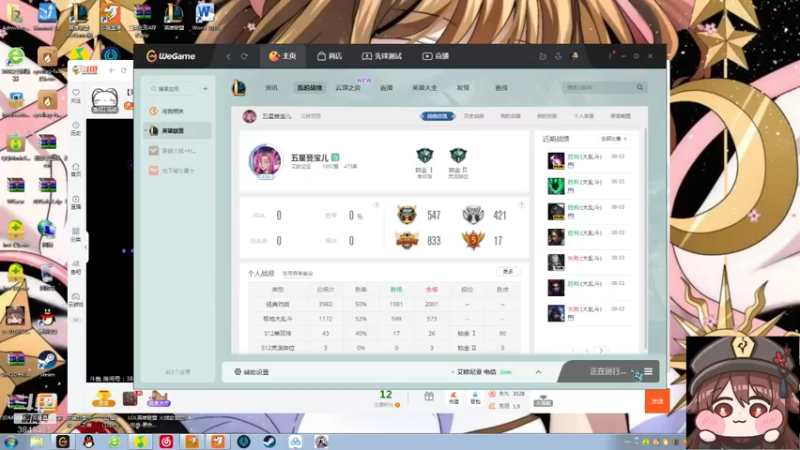Click the 正在进行 running button
The height and width of the screenshot is (450, 800).
607,371
